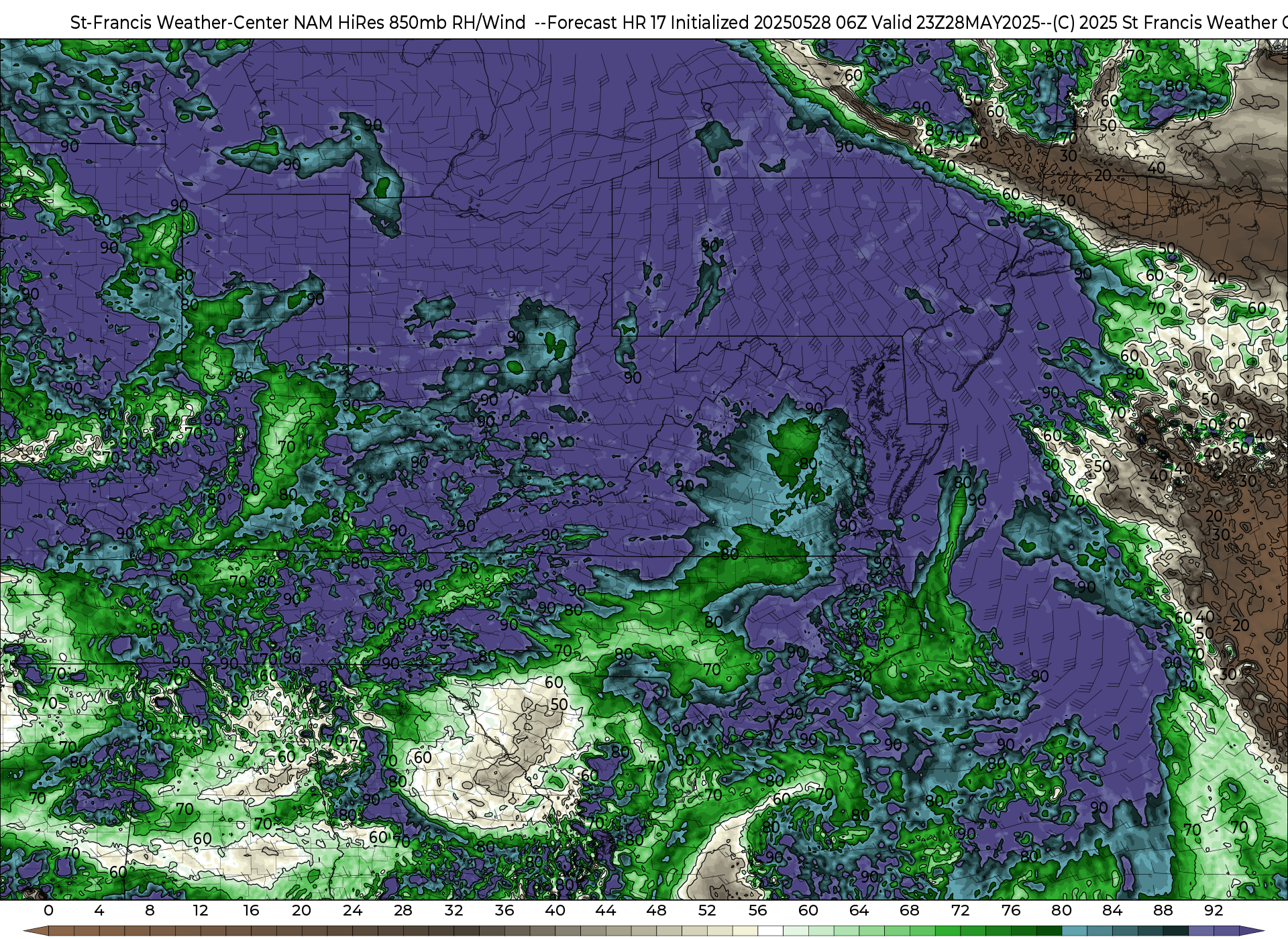The height and width of the screenshot is (939, 1288).
Task: Click the "8" label on the color scale
Action: [150, 910]
